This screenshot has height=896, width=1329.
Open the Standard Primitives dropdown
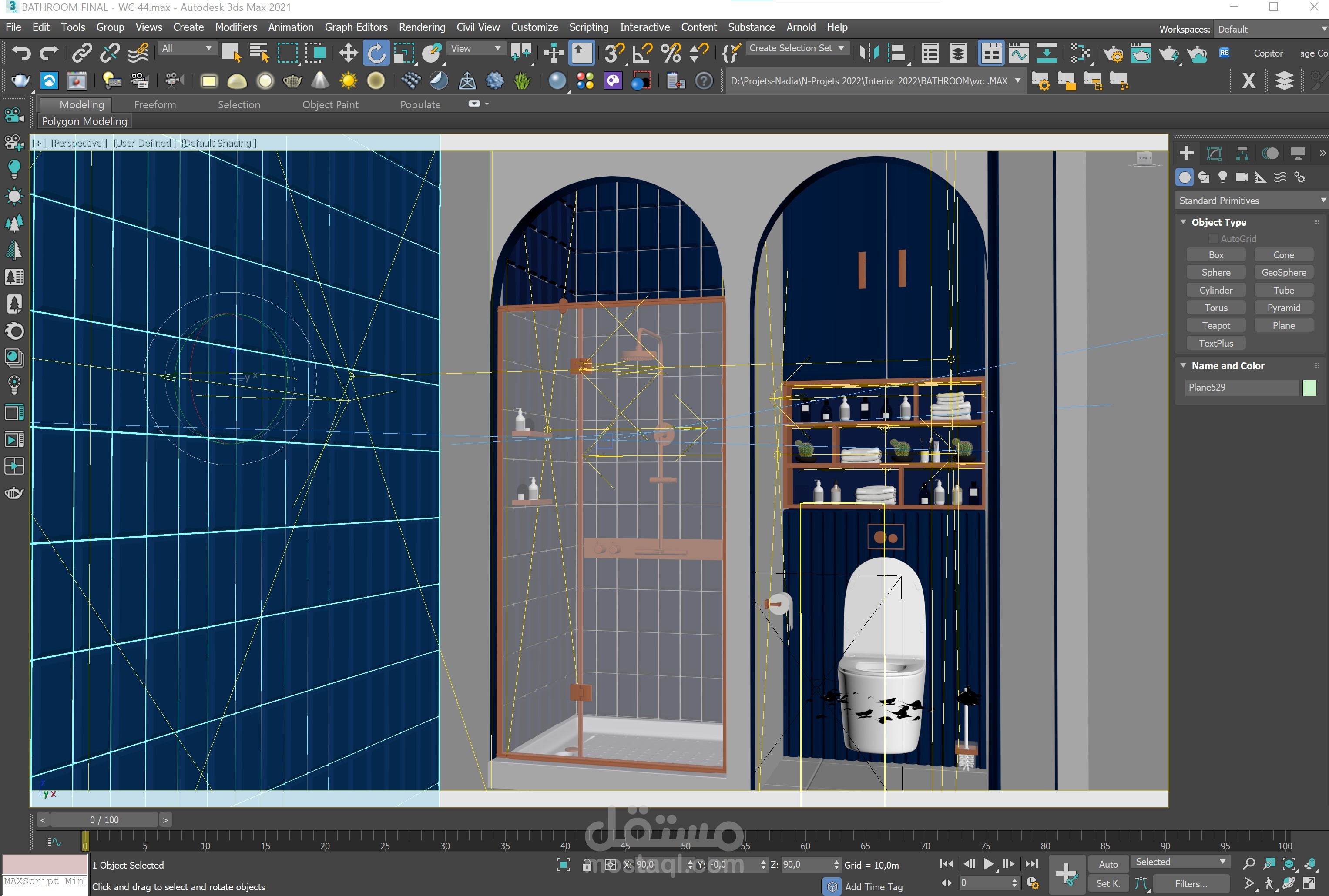point(1251,201)
